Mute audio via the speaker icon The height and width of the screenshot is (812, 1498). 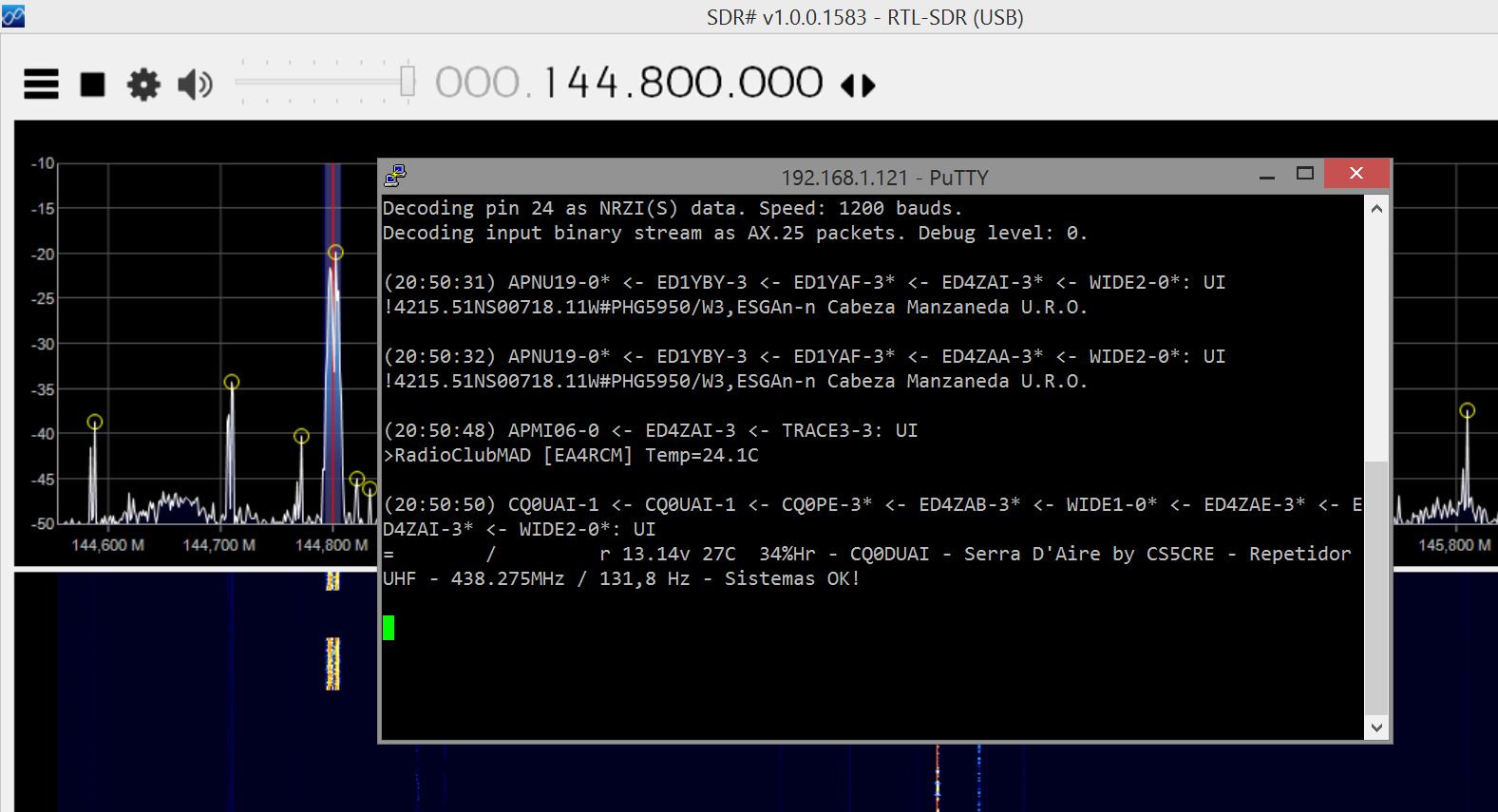pyautogui.click(x=195, y=85)
